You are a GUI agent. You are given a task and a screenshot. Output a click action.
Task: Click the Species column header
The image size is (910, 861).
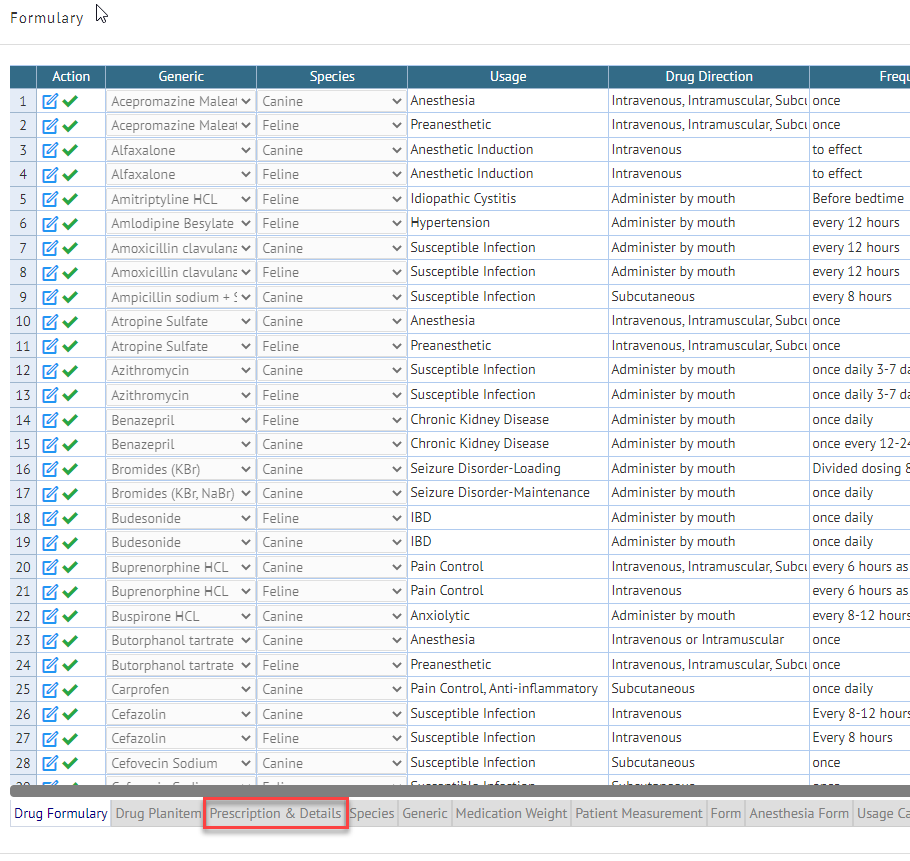point(332,77)
